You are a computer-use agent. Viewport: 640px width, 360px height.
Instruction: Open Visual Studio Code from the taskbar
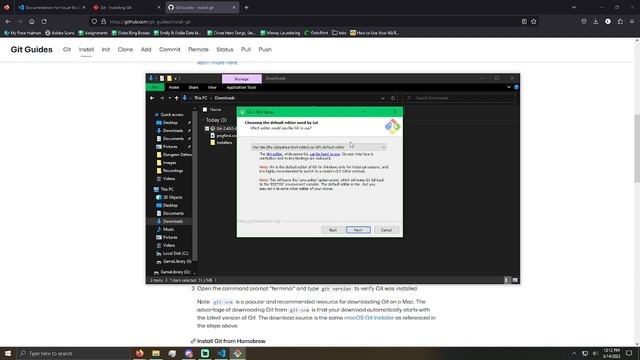[x=221, y=353]
